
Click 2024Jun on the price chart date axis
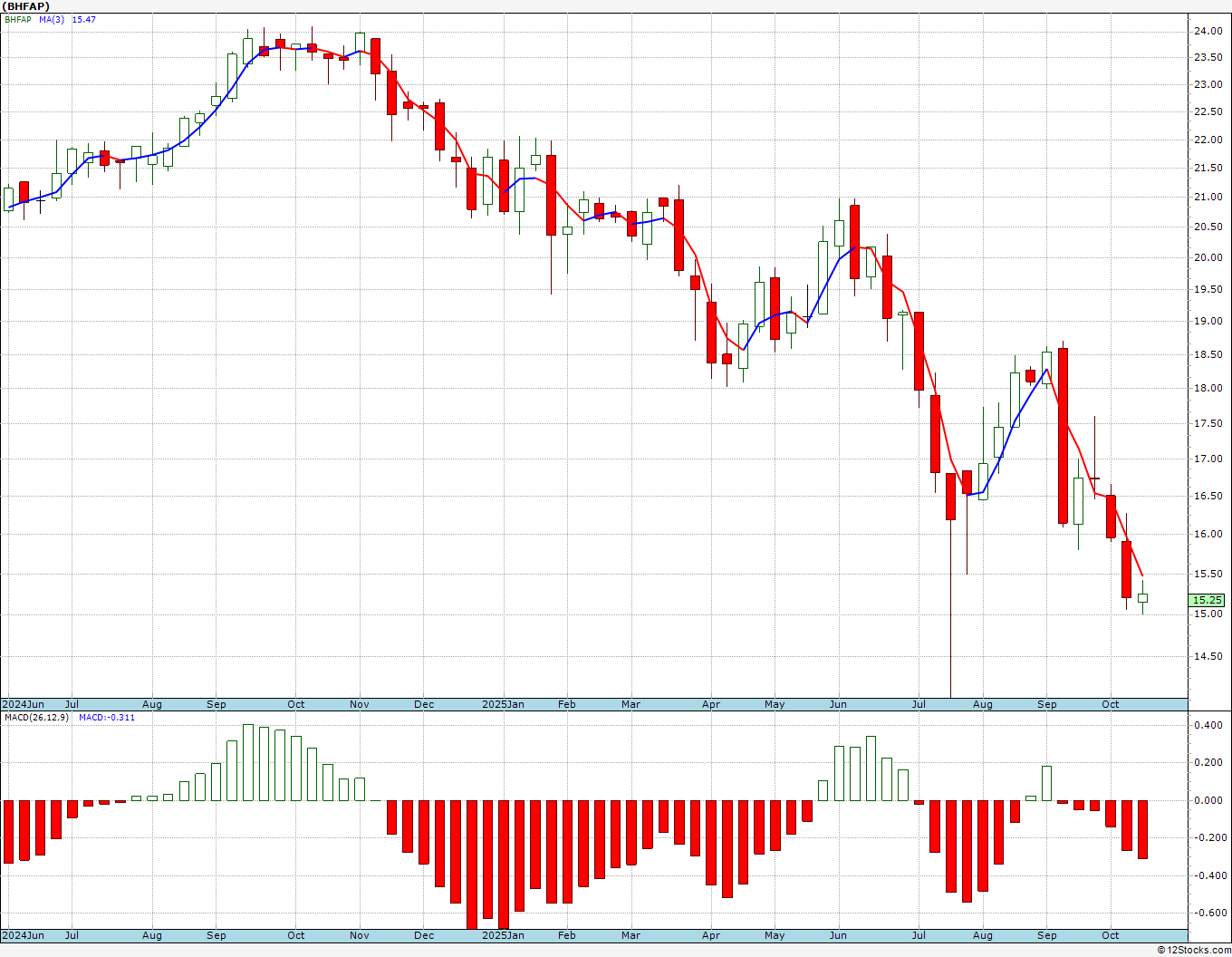23,704
